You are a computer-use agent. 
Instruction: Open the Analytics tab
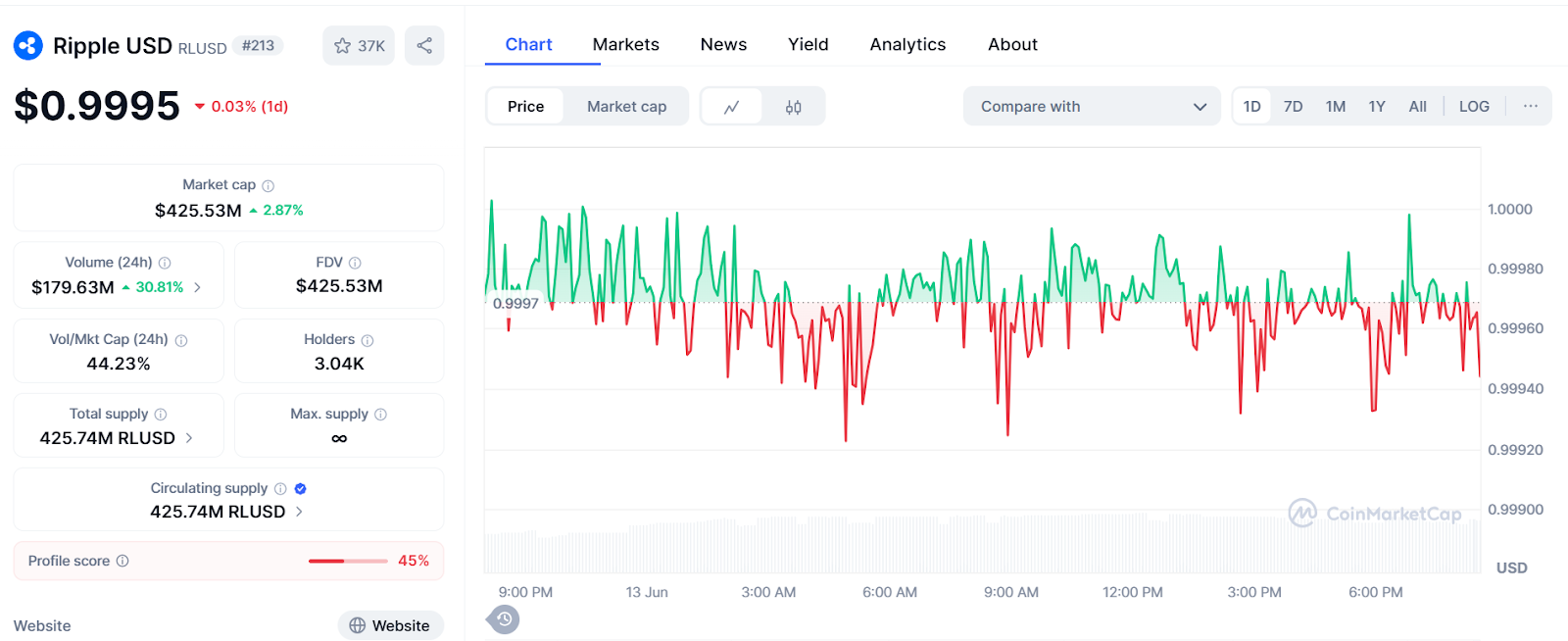click(x=907, y=44)
